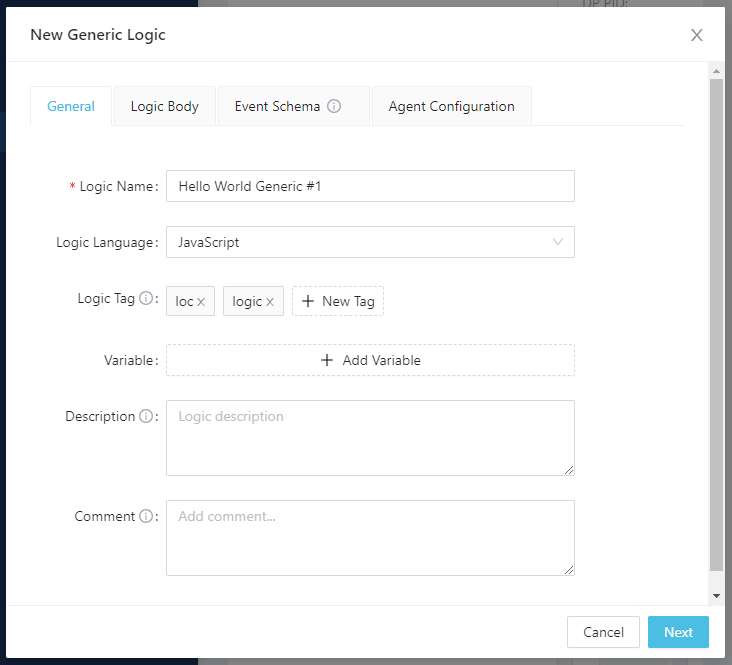Click into the Description text area
The image size is (732, 665).
point(370,438)
